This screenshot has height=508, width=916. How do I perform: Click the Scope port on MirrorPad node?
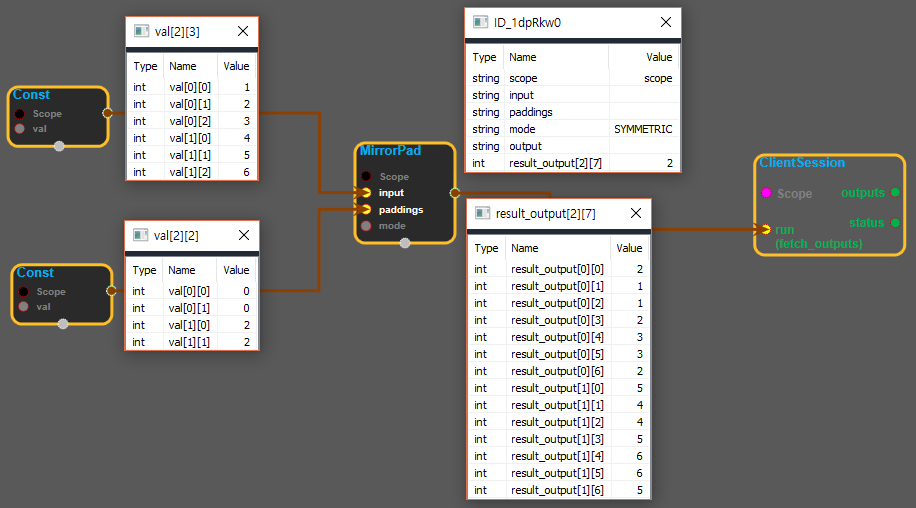(x=367, y=176)
